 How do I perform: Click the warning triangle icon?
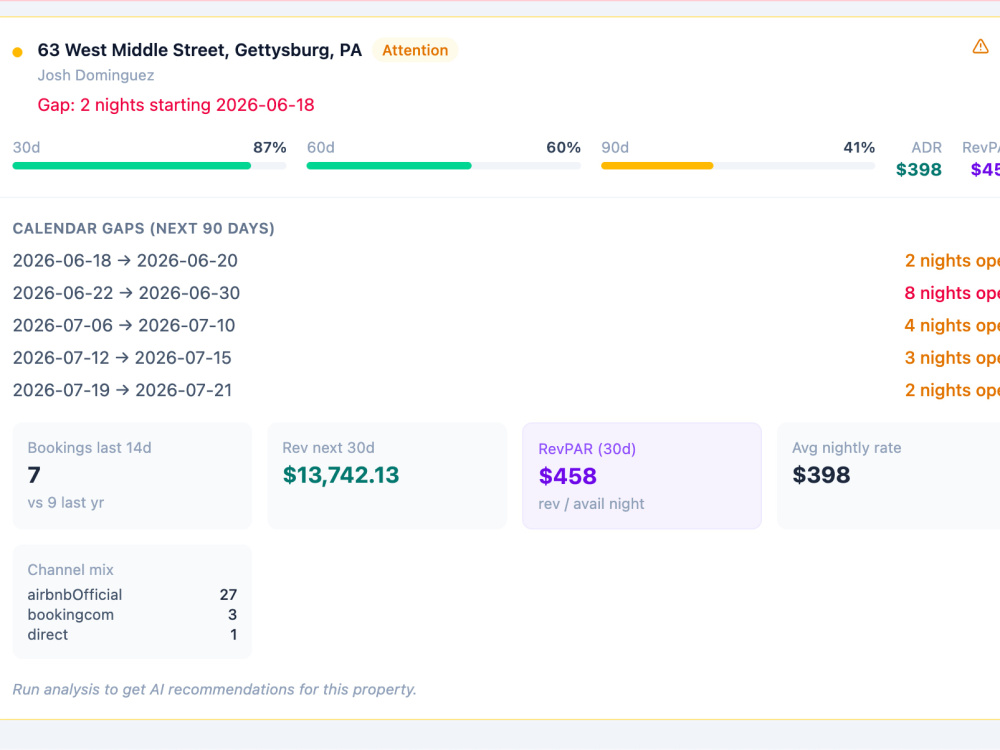pyautogui.click(x=980, y=47)
